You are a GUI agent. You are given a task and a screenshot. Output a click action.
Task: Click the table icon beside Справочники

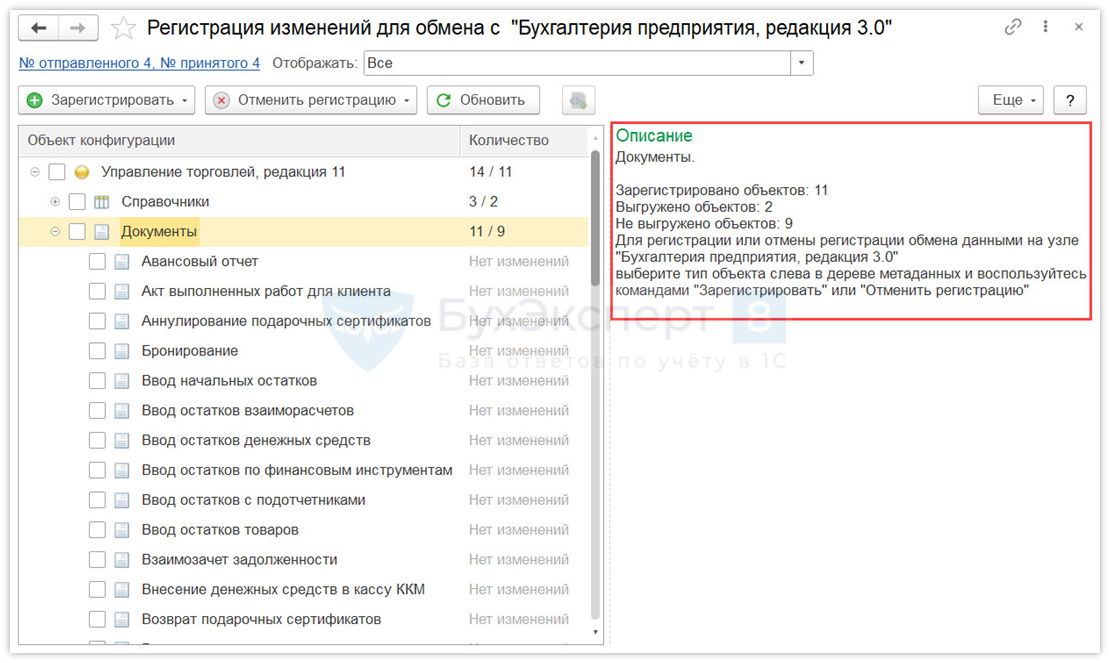point(102,202)
